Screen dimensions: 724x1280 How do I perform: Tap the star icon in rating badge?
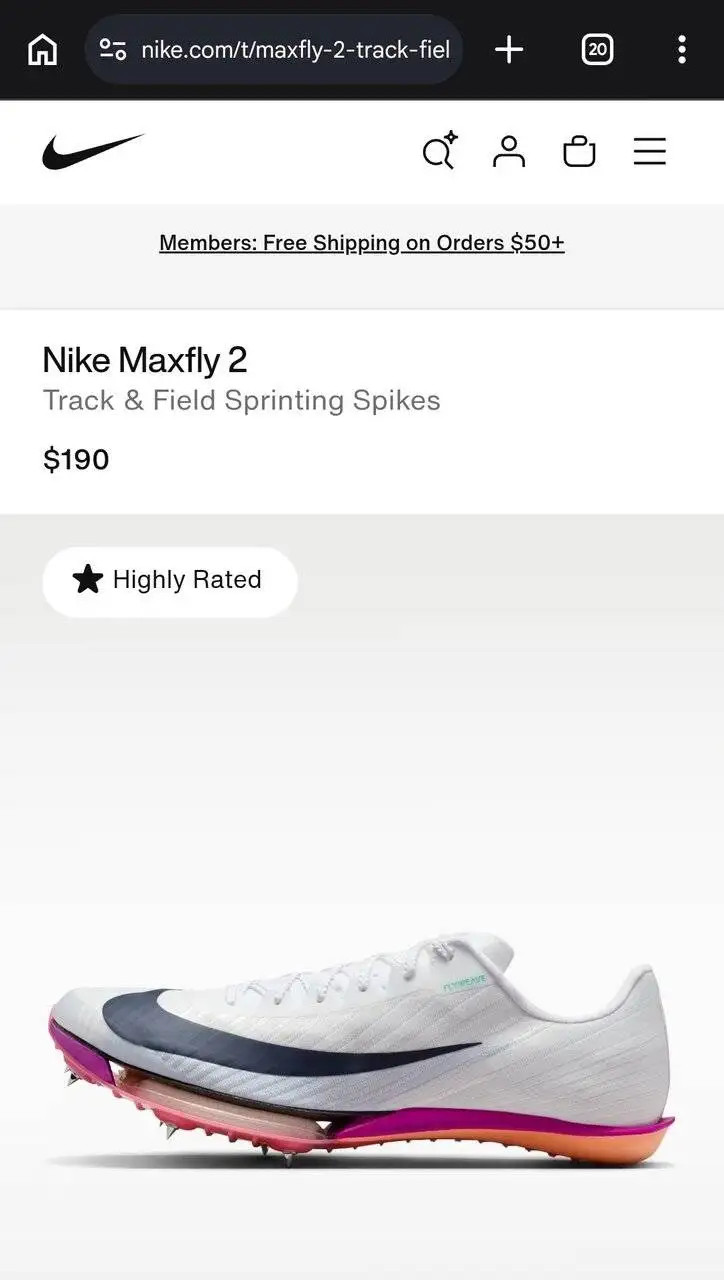(x=88, y=579)
